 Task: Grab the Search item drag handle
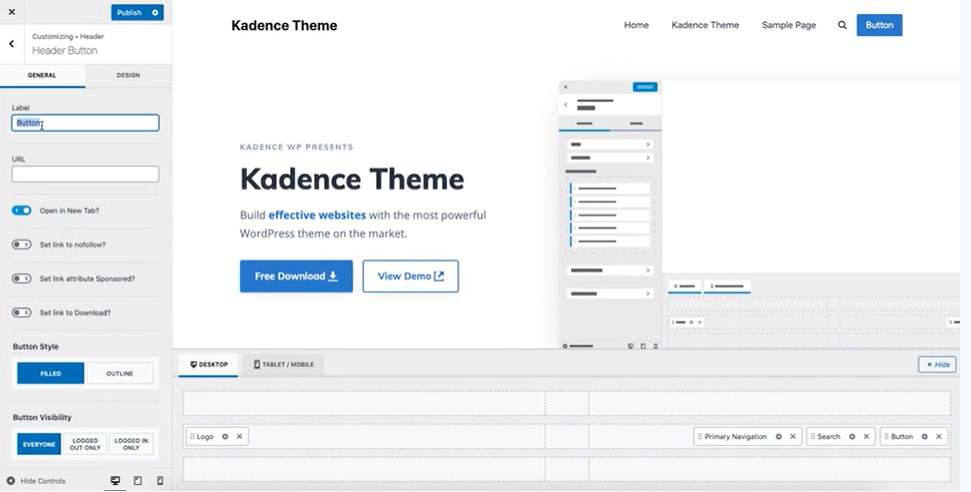(812, 437)
